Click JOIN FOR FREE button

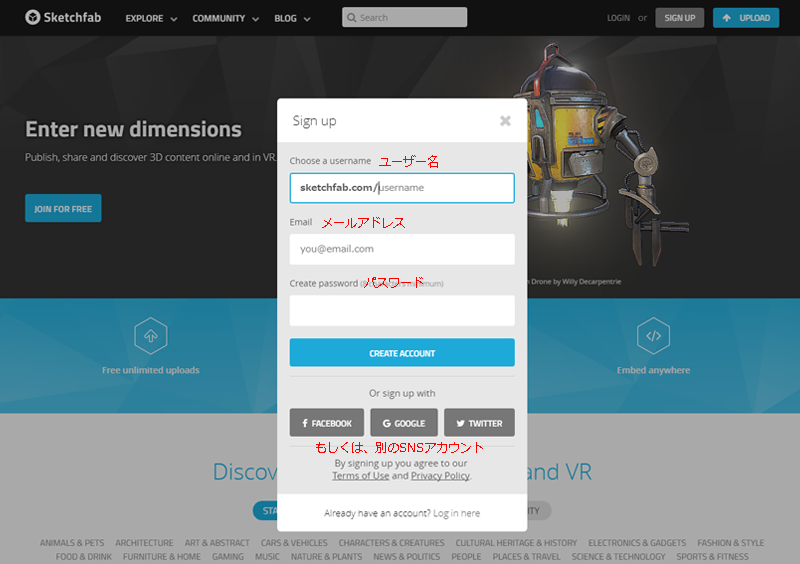tap(63, 208)
